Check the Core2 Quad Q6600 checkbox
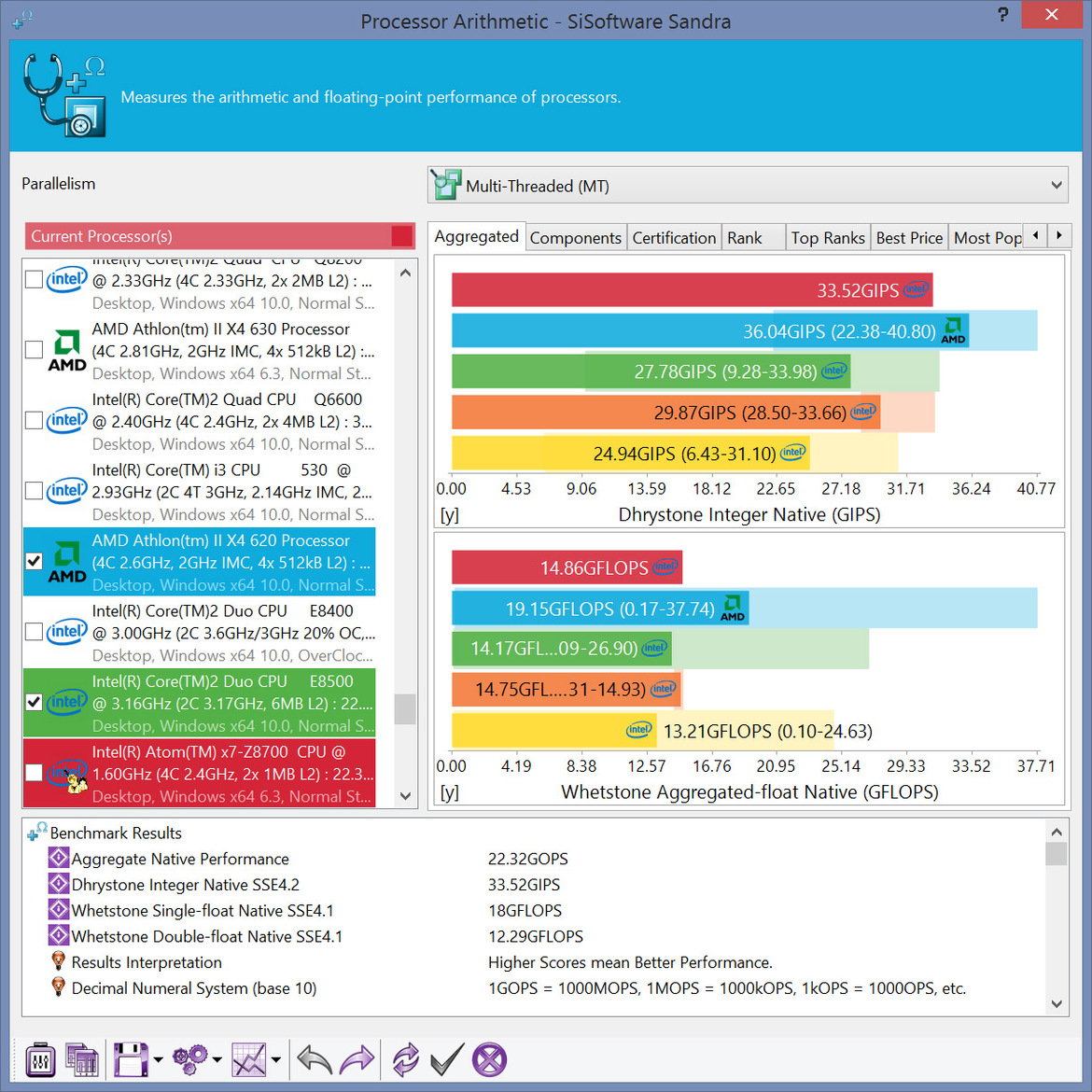 (34, 421)
